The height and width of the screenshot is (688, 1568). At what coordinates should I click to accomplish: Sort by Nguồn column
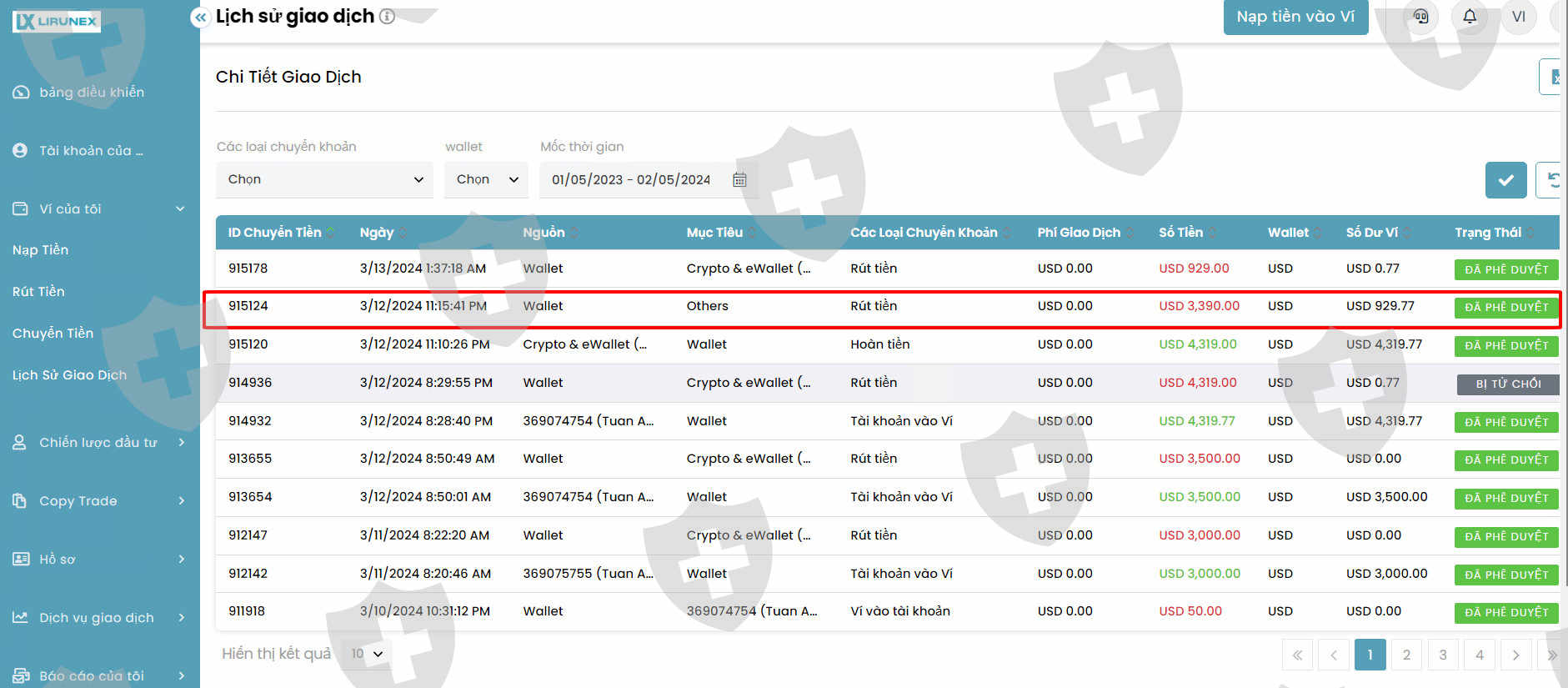[x=551, y=233]
